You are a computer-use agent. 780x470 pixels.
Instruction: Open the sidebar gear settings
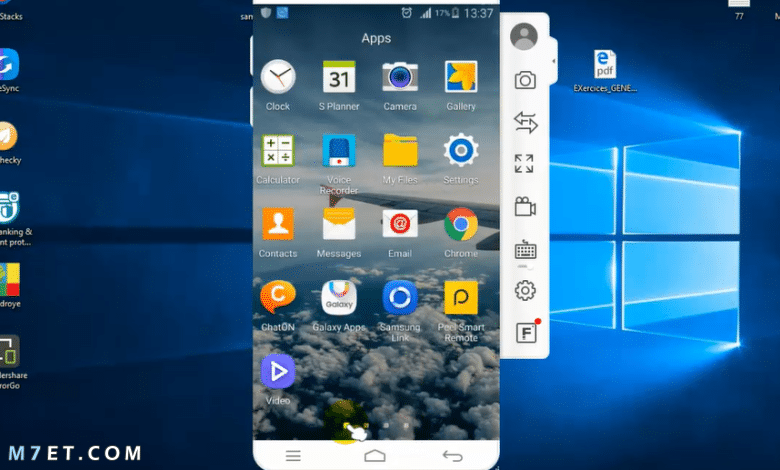click(x=525, y=290)
